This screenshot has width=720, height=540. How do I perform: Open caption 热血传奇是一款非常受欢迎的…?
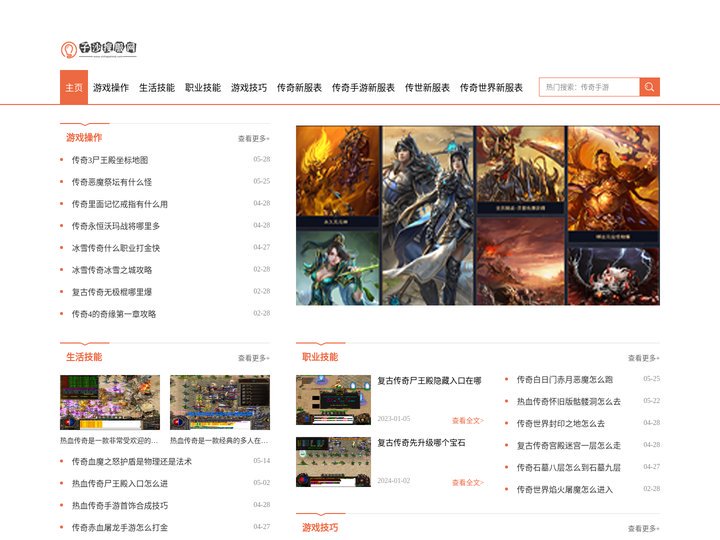[109, 440]
